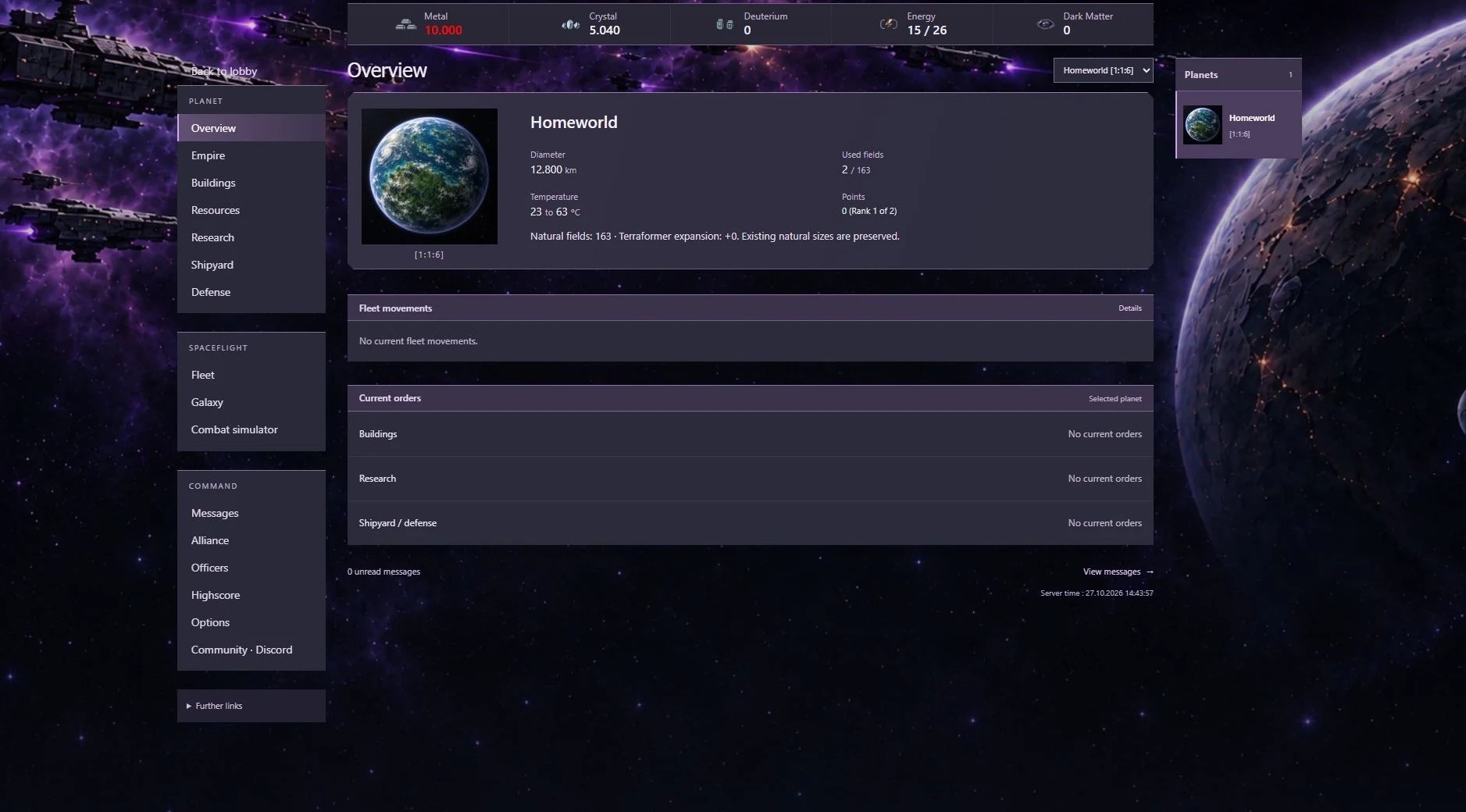Click the Crystal value 5.040

605,30
